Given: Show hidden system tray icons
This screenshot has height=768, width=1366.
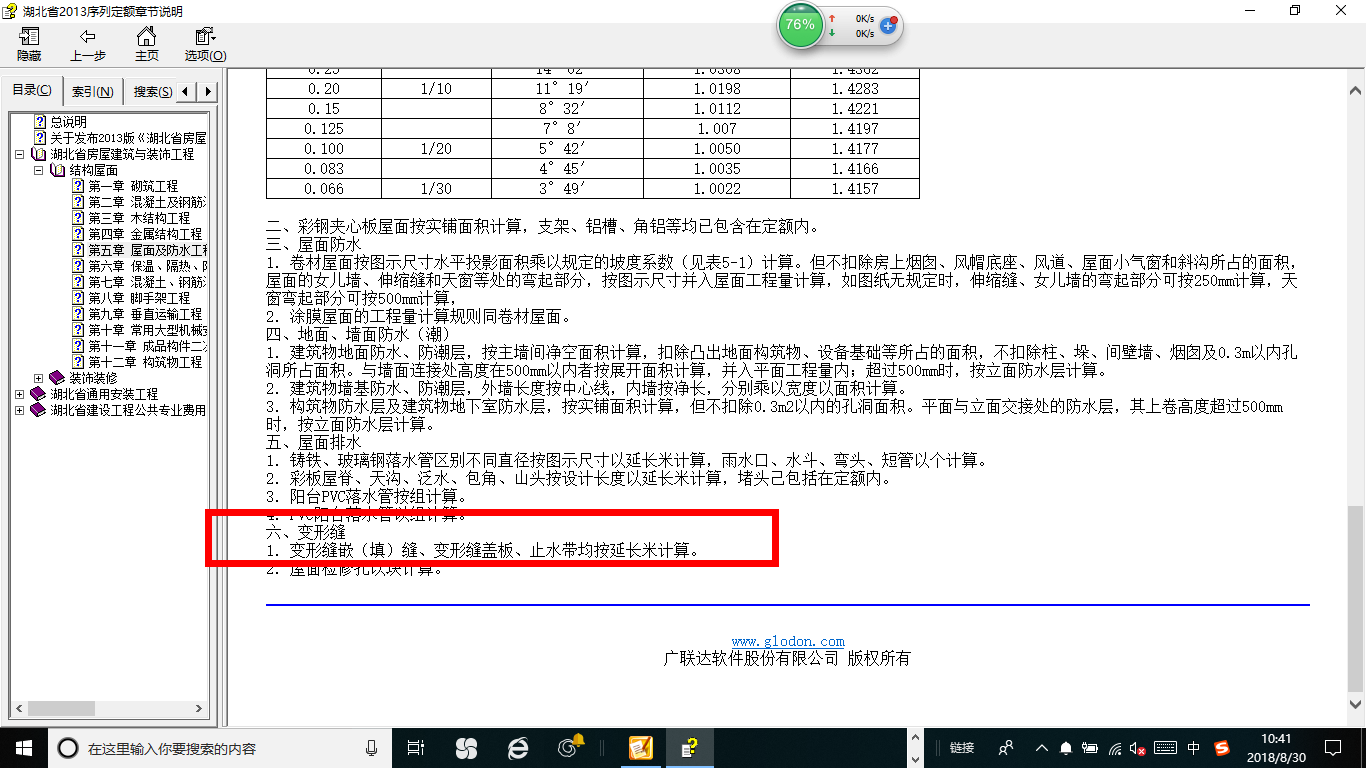Looking at the screenshot, I should [x=1042, y=748].
